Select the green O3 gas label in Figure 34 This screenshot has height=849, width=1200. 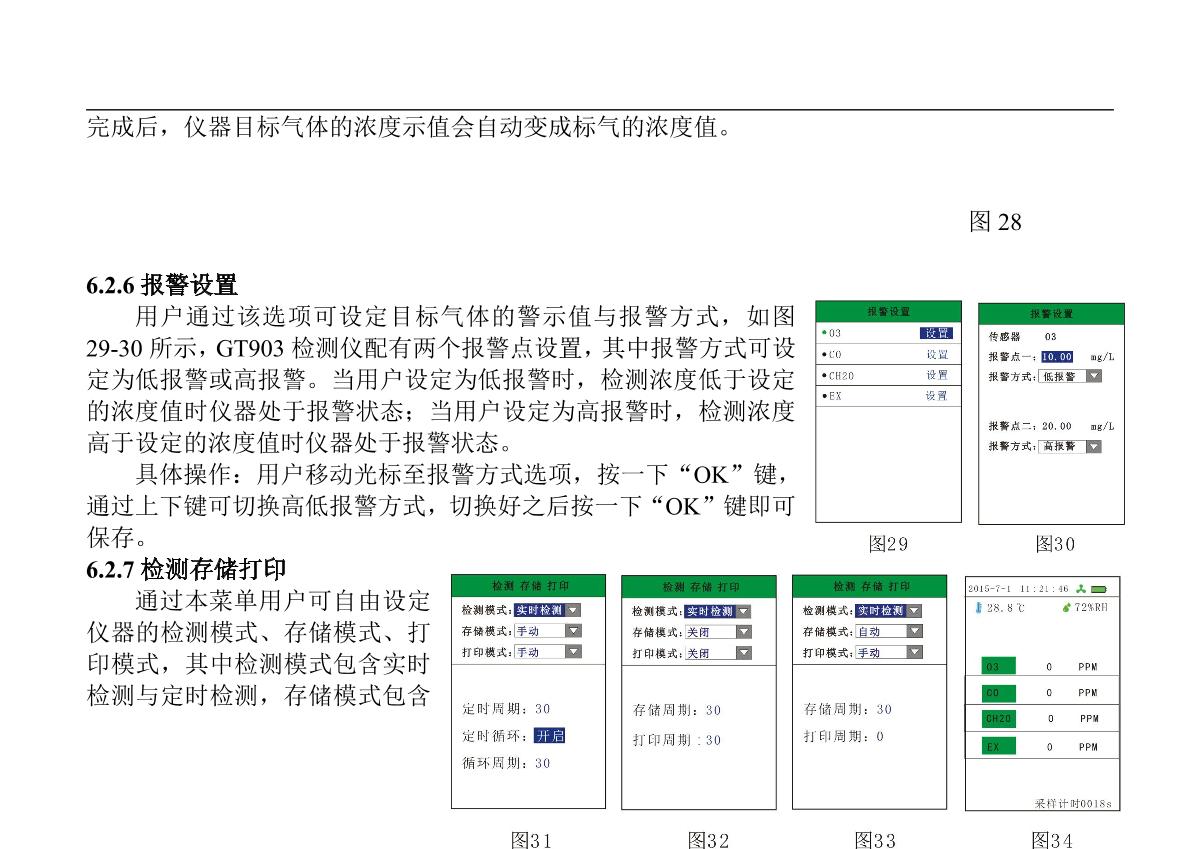tap(998, 666)
